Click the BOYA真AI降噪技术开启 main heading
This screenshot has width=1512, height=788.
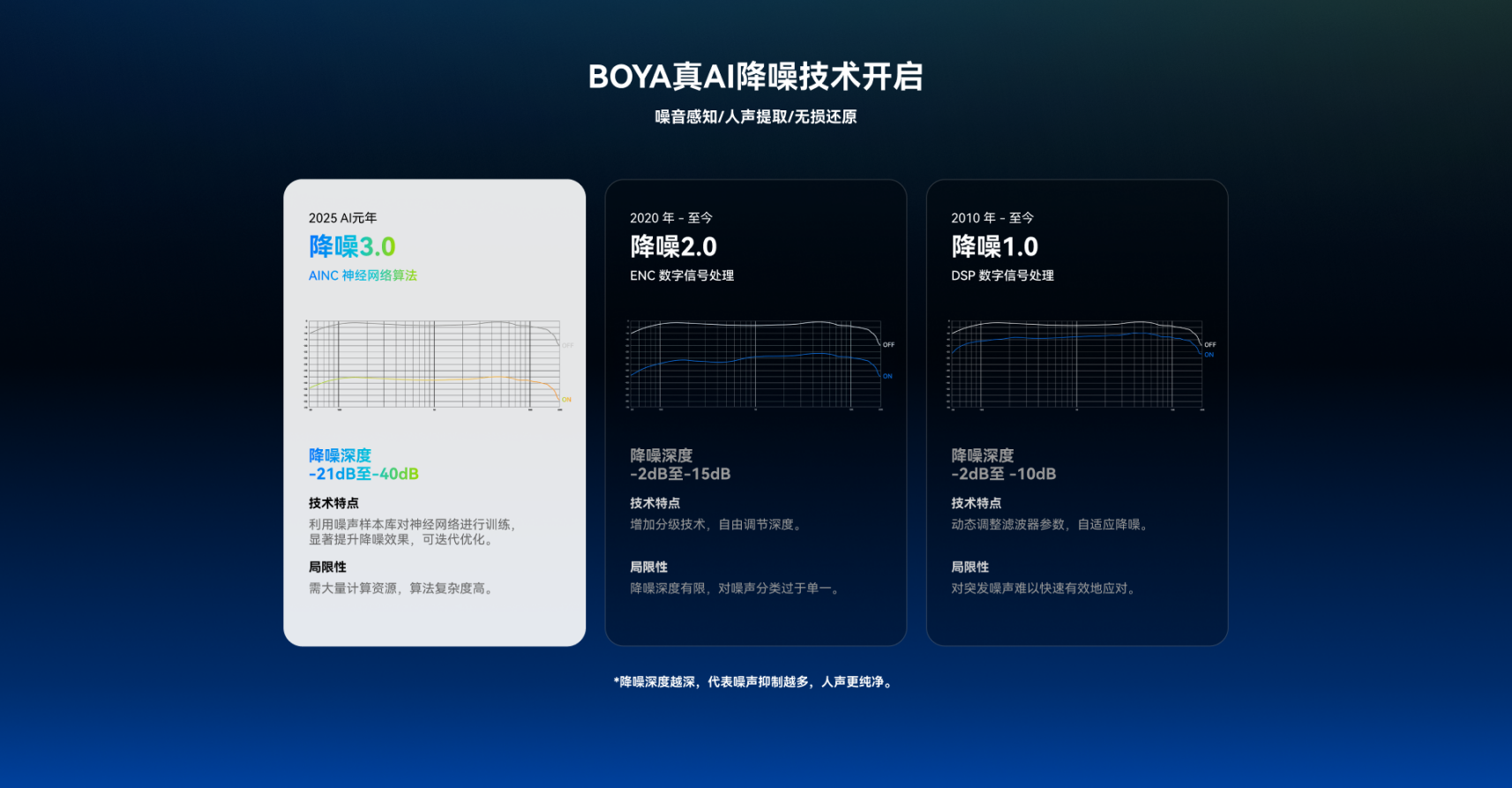click(755, 77)
